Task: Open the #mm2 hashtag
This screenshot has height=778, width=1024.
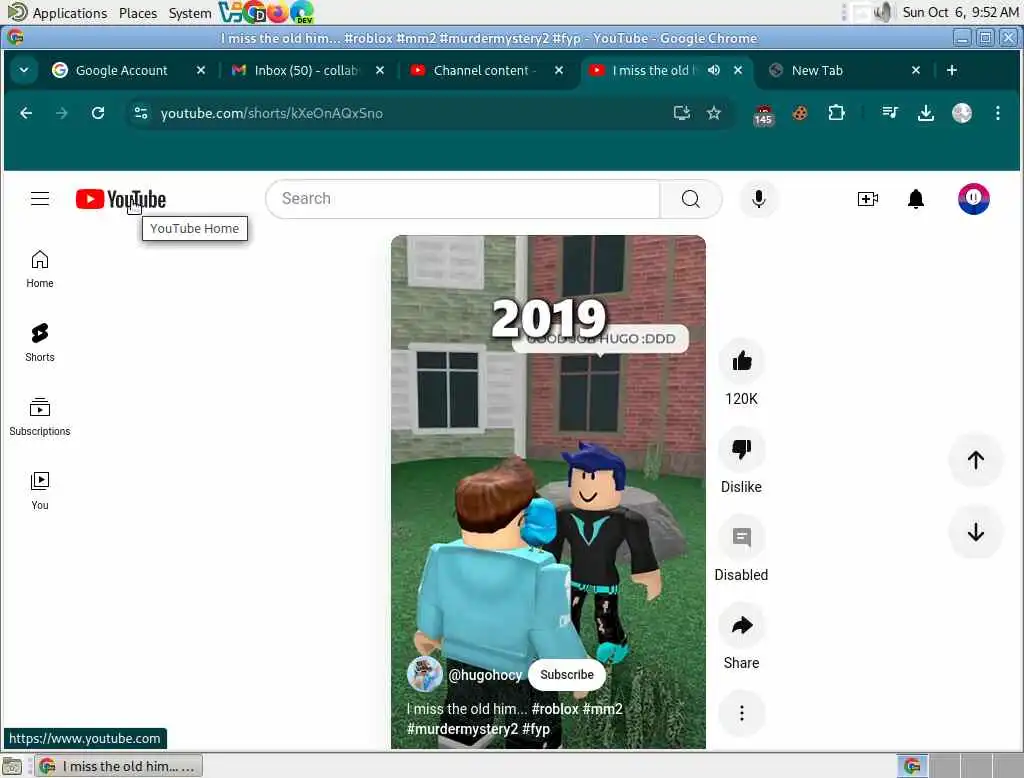Action: coord(602,709)
